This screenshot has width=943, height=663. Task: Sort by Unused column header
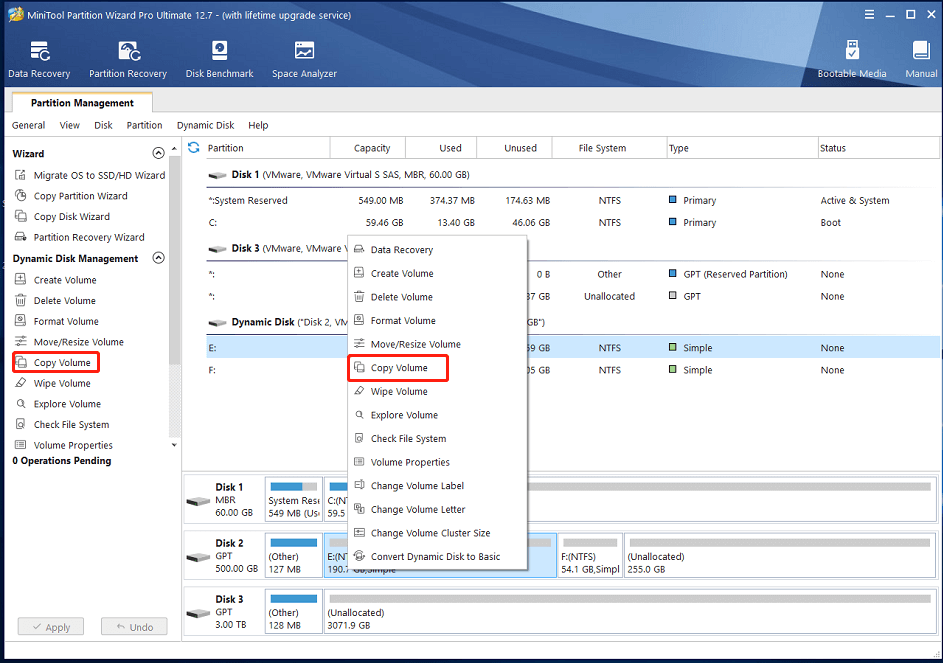tap(515, 148)
